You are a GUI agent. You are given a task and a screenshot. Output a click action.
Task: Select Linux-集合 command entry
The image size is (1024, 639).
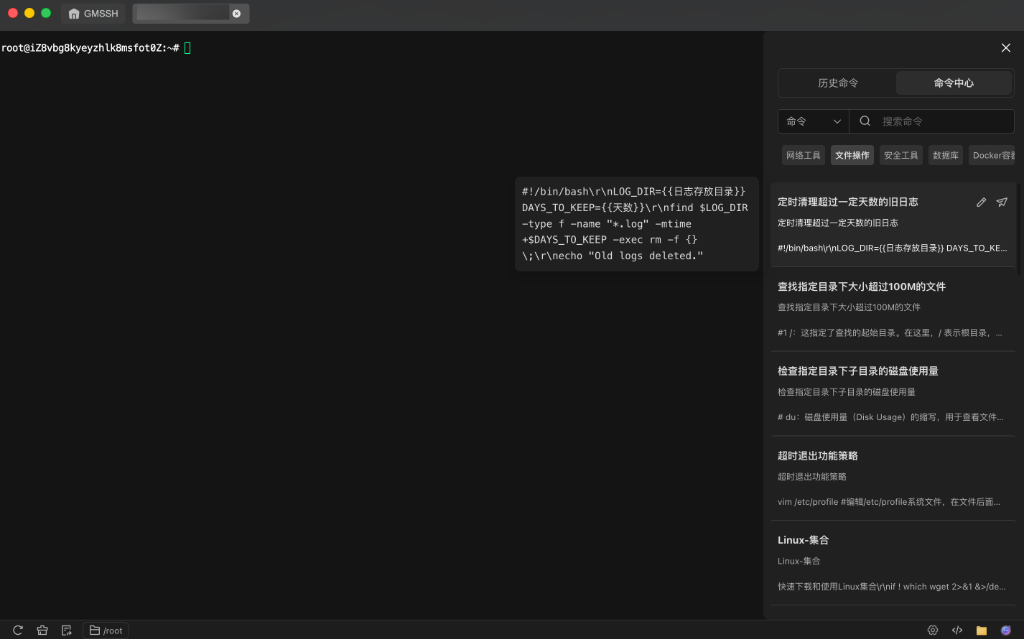893,563
